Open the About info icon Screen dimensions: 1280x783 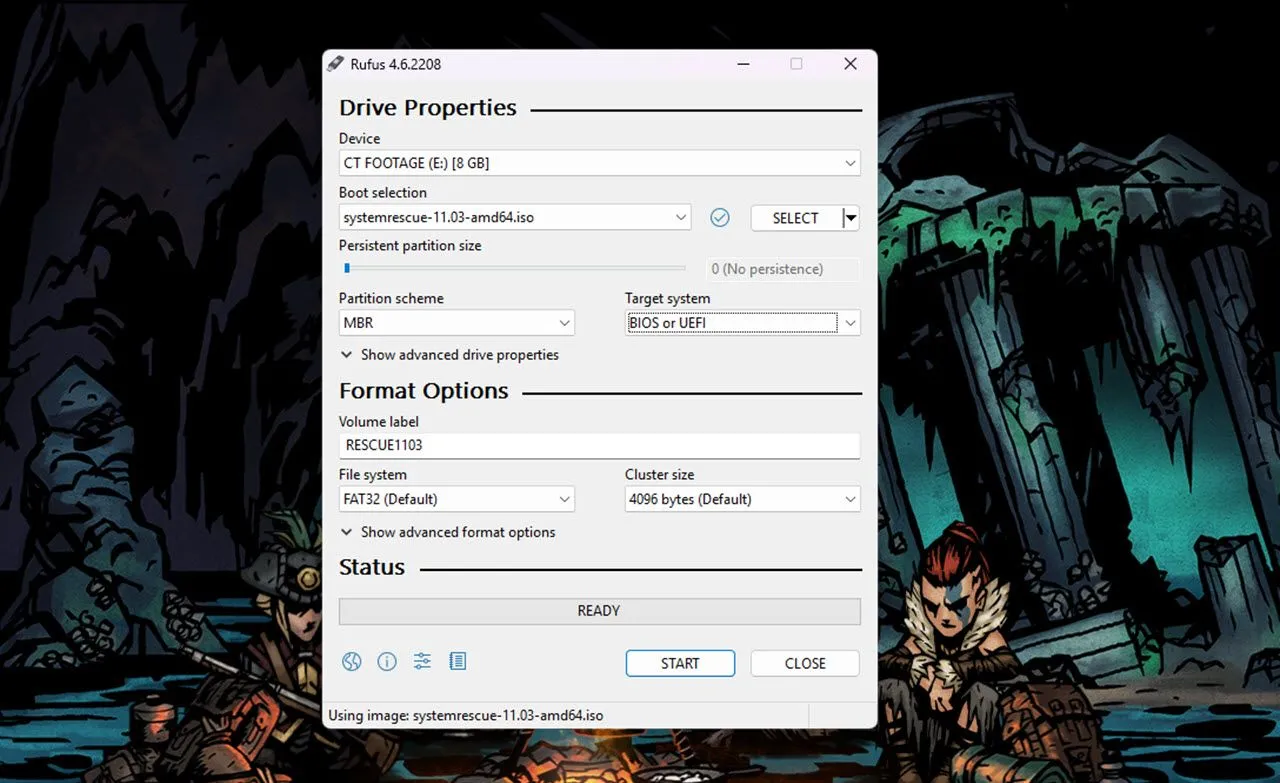pos(387,661)
